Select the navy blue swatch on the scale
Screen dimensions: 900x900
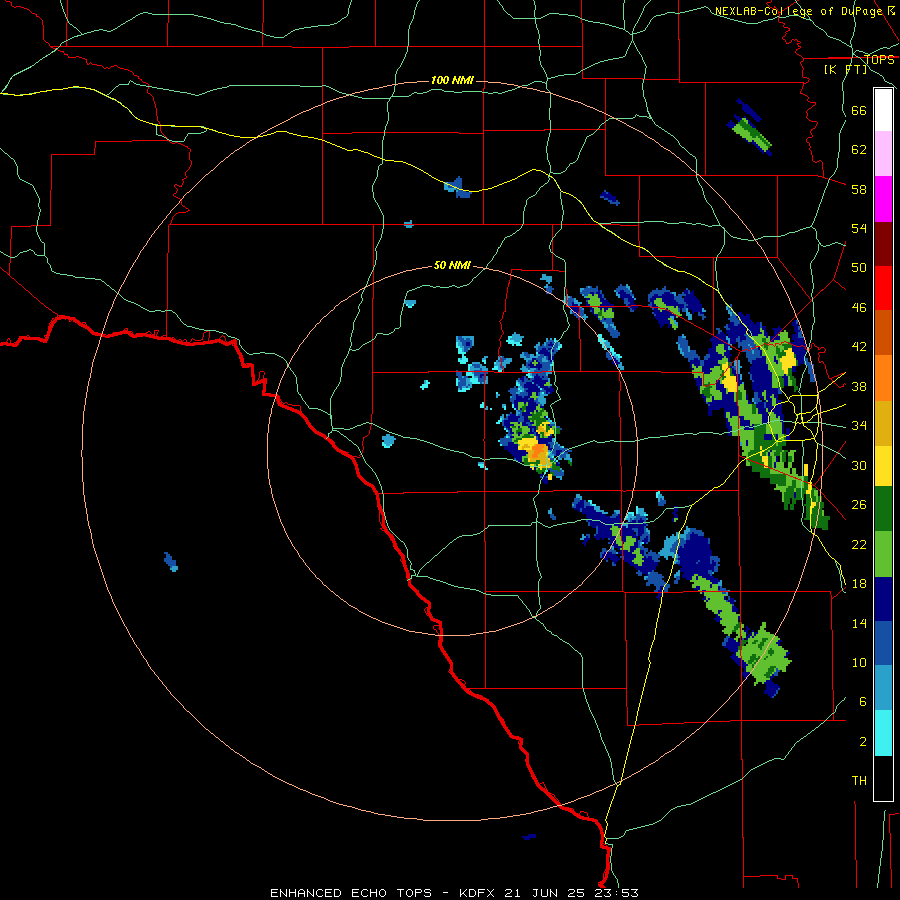pyautogui.click(x=883, y=599)
